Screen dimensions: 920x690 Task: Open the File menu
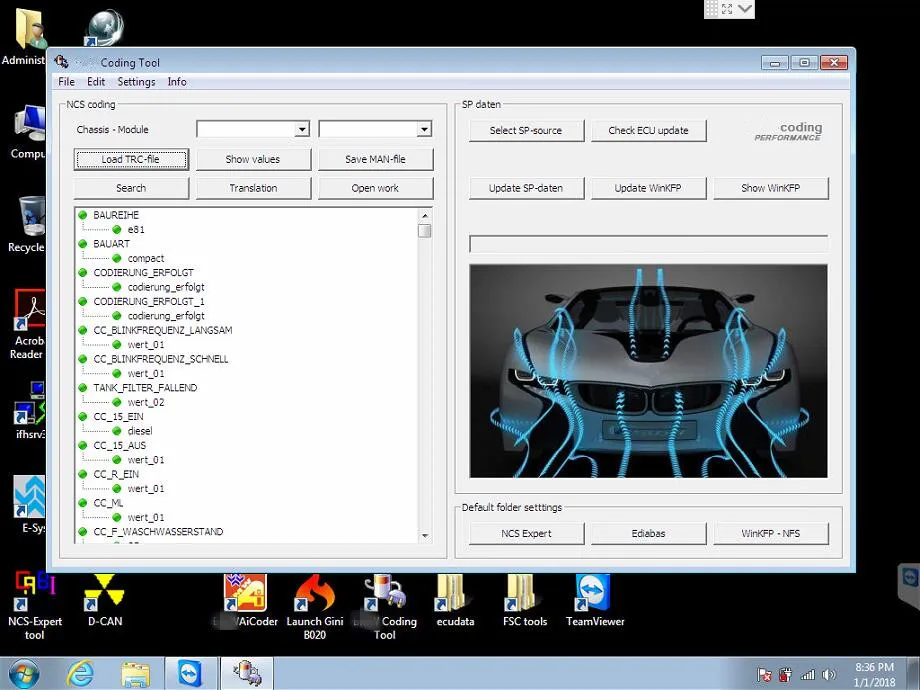[x=66, y=82]
